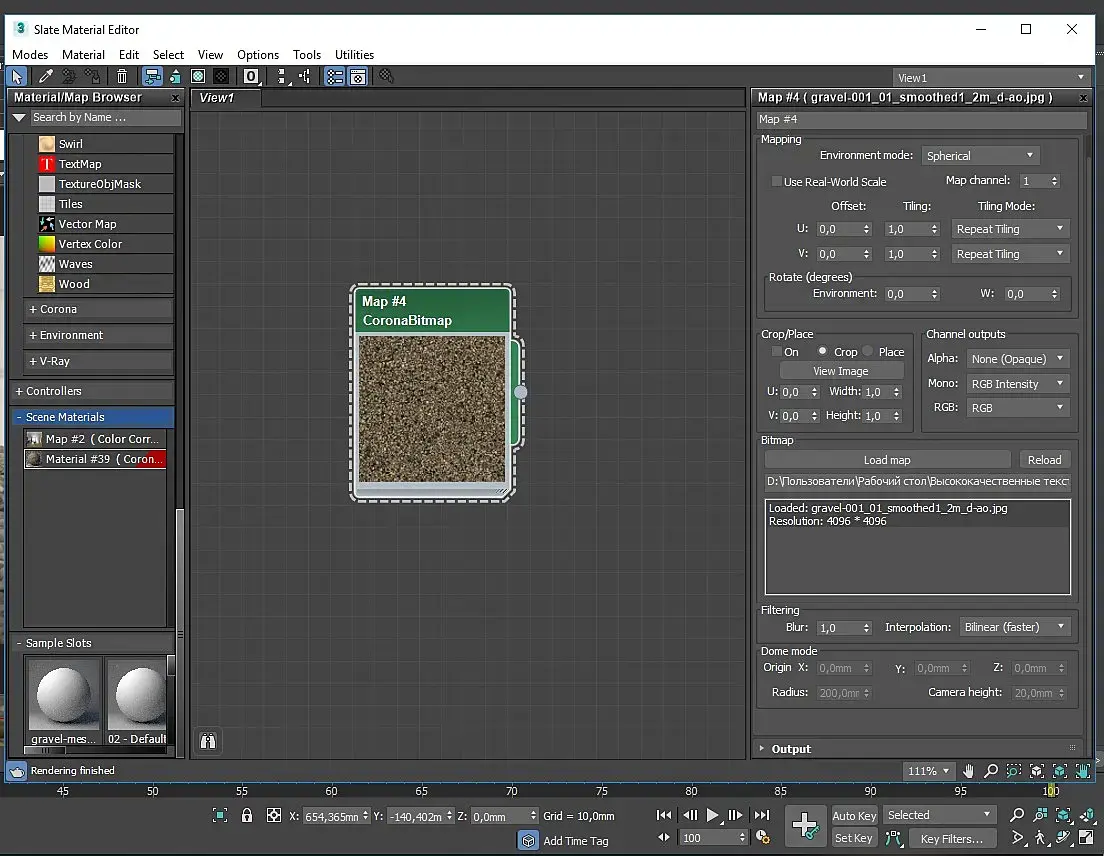The height and width of the screenshot is (856, 1104).
Task: Open the Environment mode Spherical dropdown
Action: 980,156
